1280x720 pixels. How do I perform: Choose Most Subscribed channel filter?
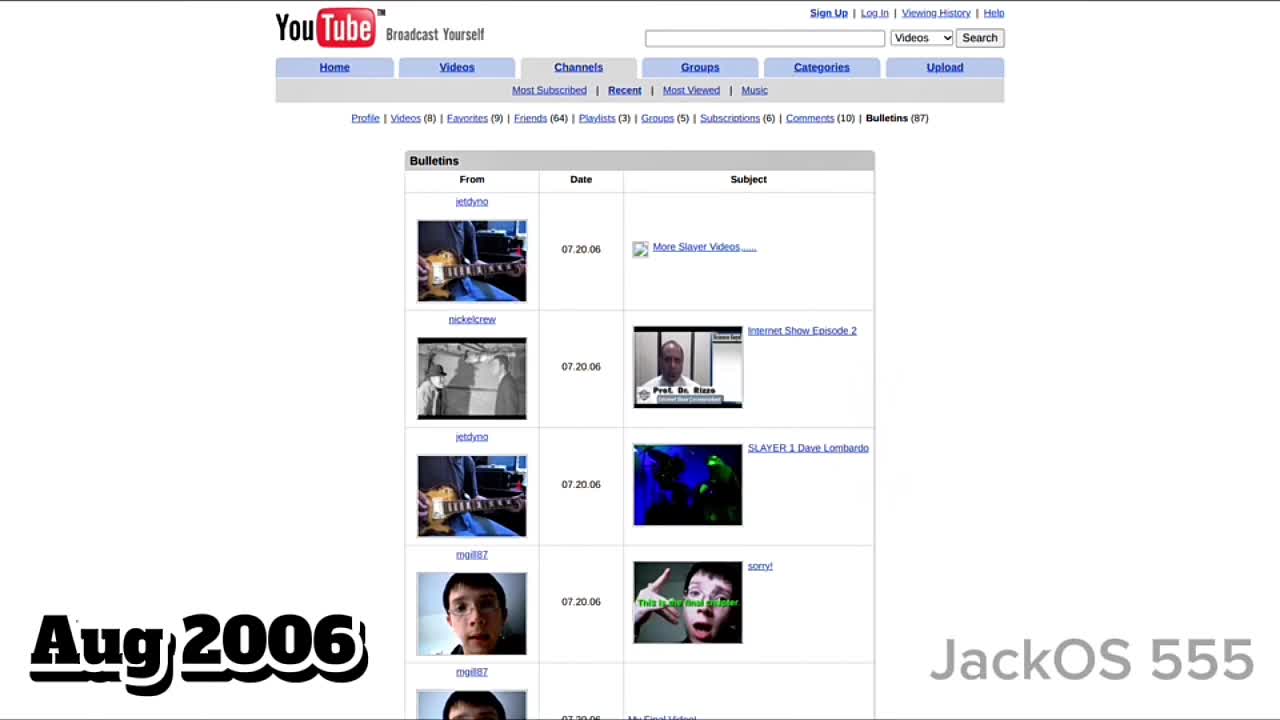coord(549,90)
